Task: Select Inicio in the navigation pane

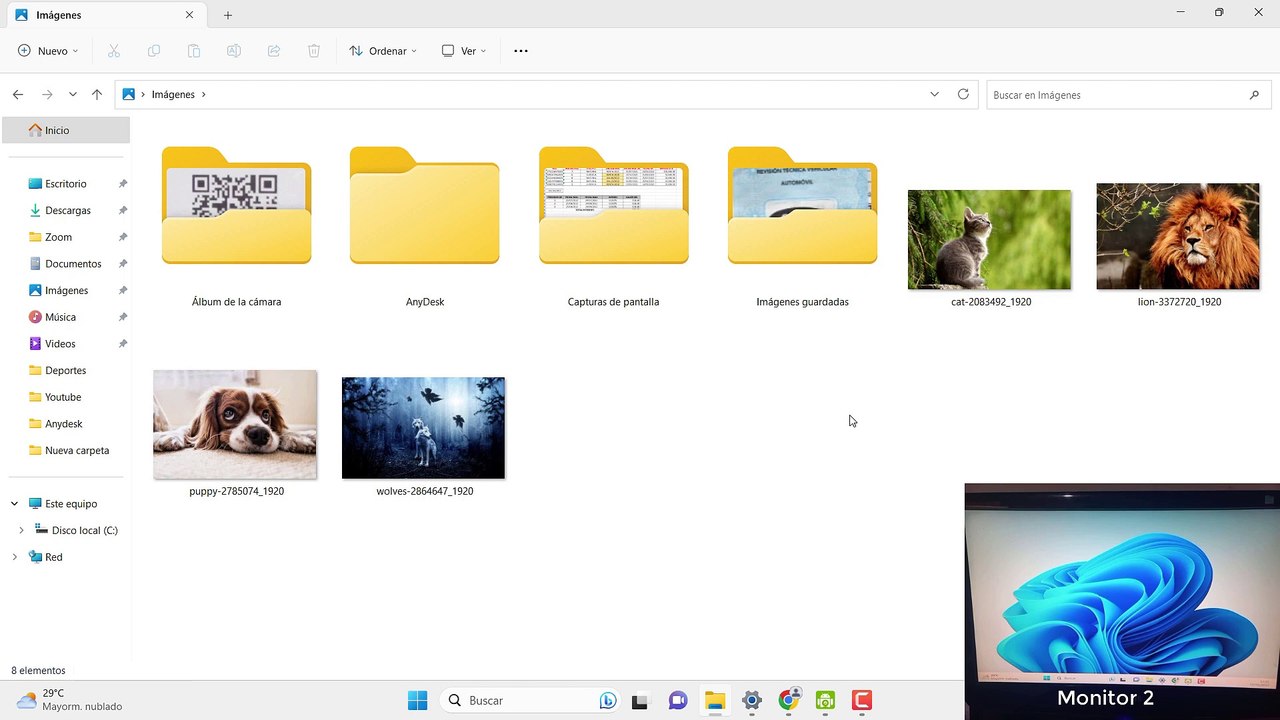Action: pyautogui.click(x=66, y=130)
